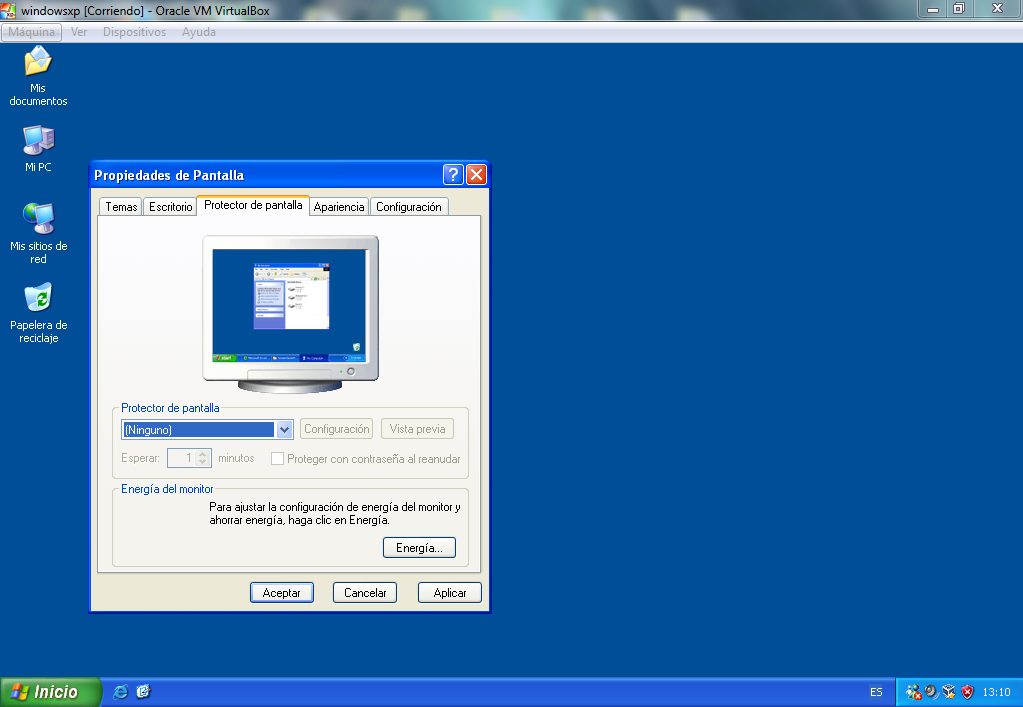Switch to the Escritorio tab
The height and width of the screenshot is (707, 1023).
click(170, 207)
